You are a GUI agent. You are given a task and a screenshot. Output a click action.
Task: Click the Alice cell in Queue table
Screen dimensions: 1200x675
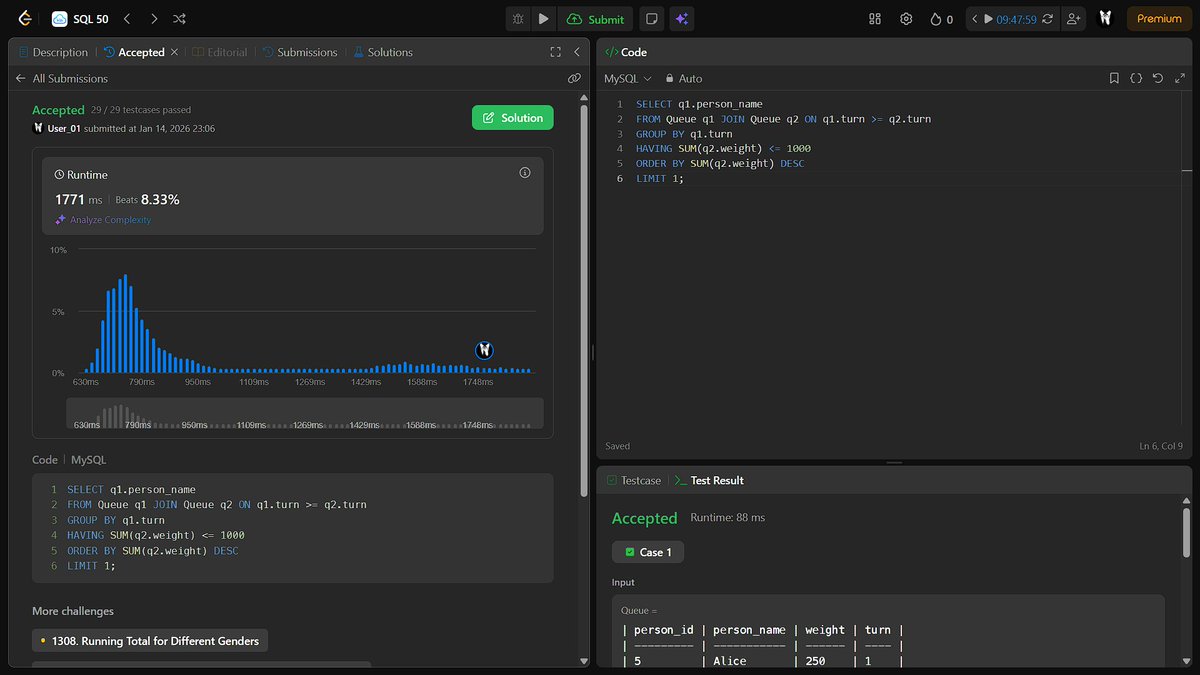point(730,662)
